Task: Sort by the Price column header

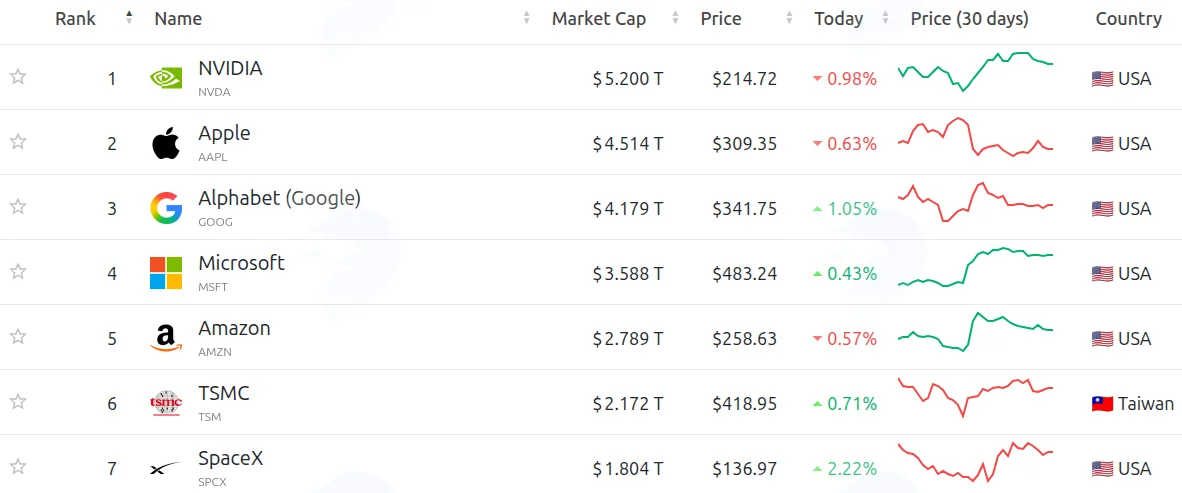Action: (721, 19)
